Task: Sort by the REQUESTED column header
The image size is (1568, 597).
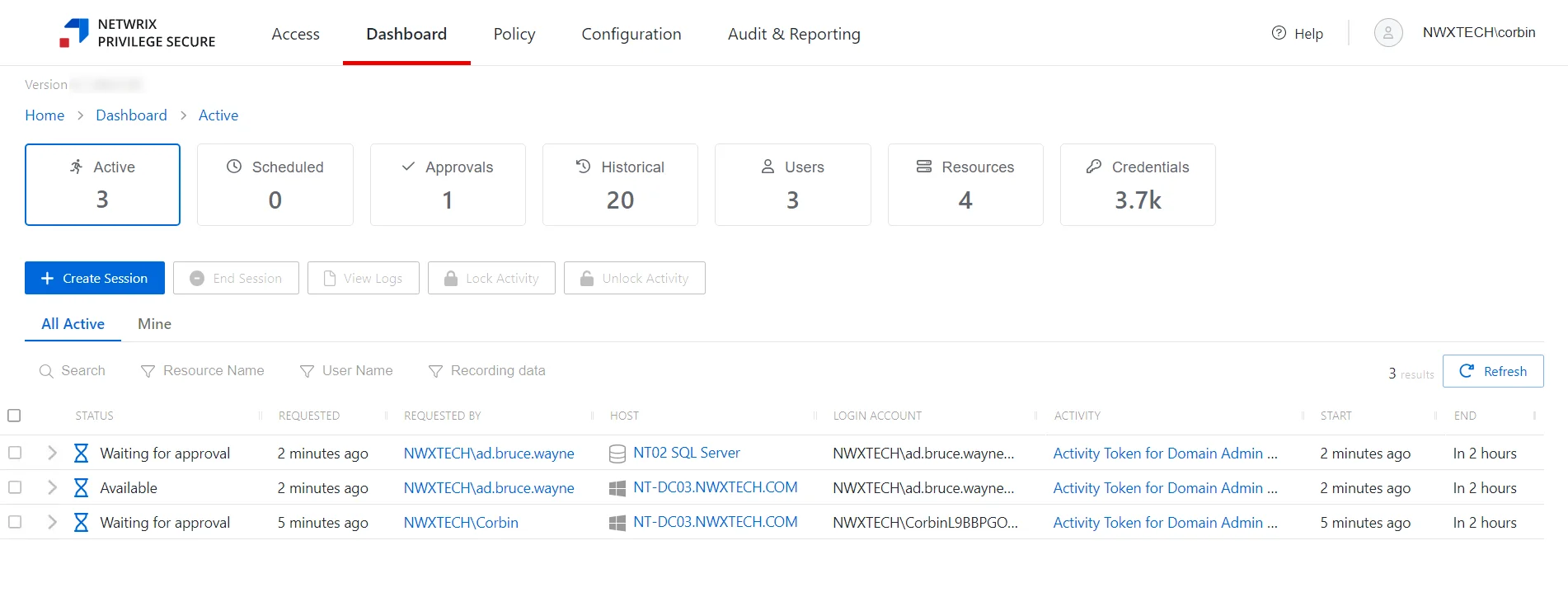Action: tap(309, 416)
